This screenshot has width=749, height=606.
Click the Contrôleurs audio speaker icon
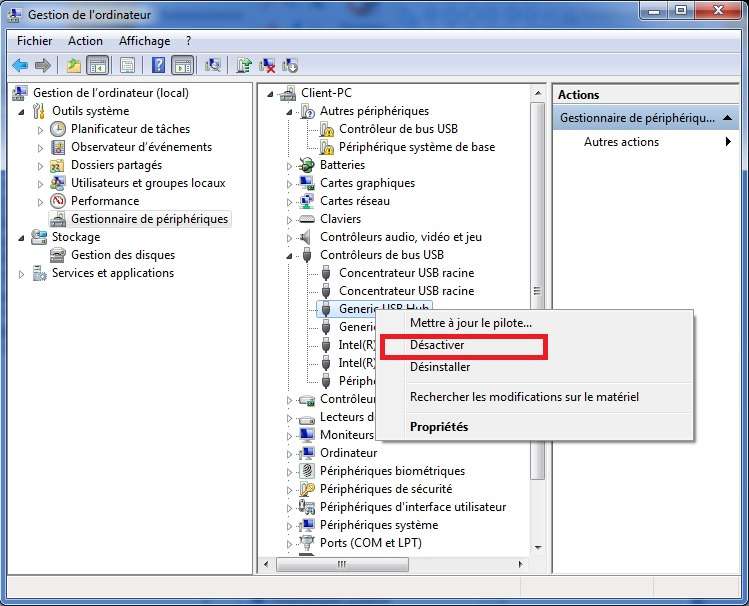[304, 237]
